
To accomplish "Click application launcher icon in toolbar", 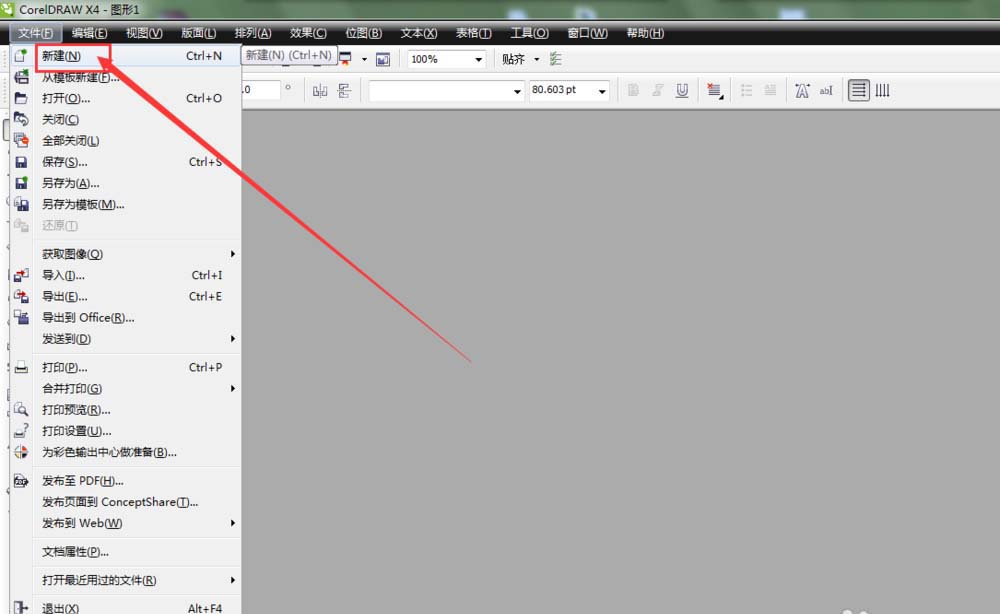I will (x=346, y=59).
